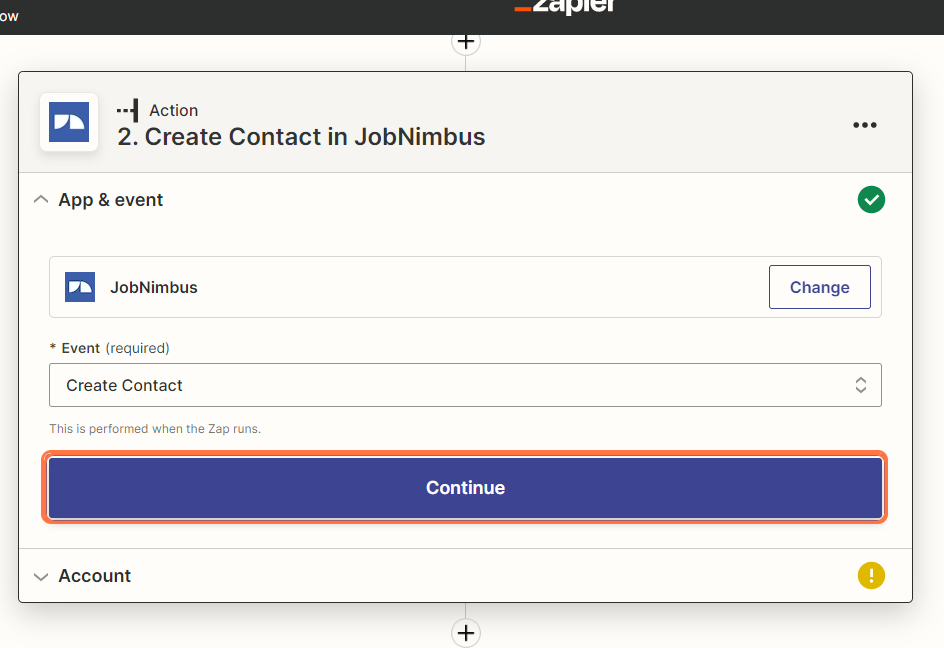944x648 pixels.
Task: Click the large JobNimbus icon in step header
Action: click(69, 122)
